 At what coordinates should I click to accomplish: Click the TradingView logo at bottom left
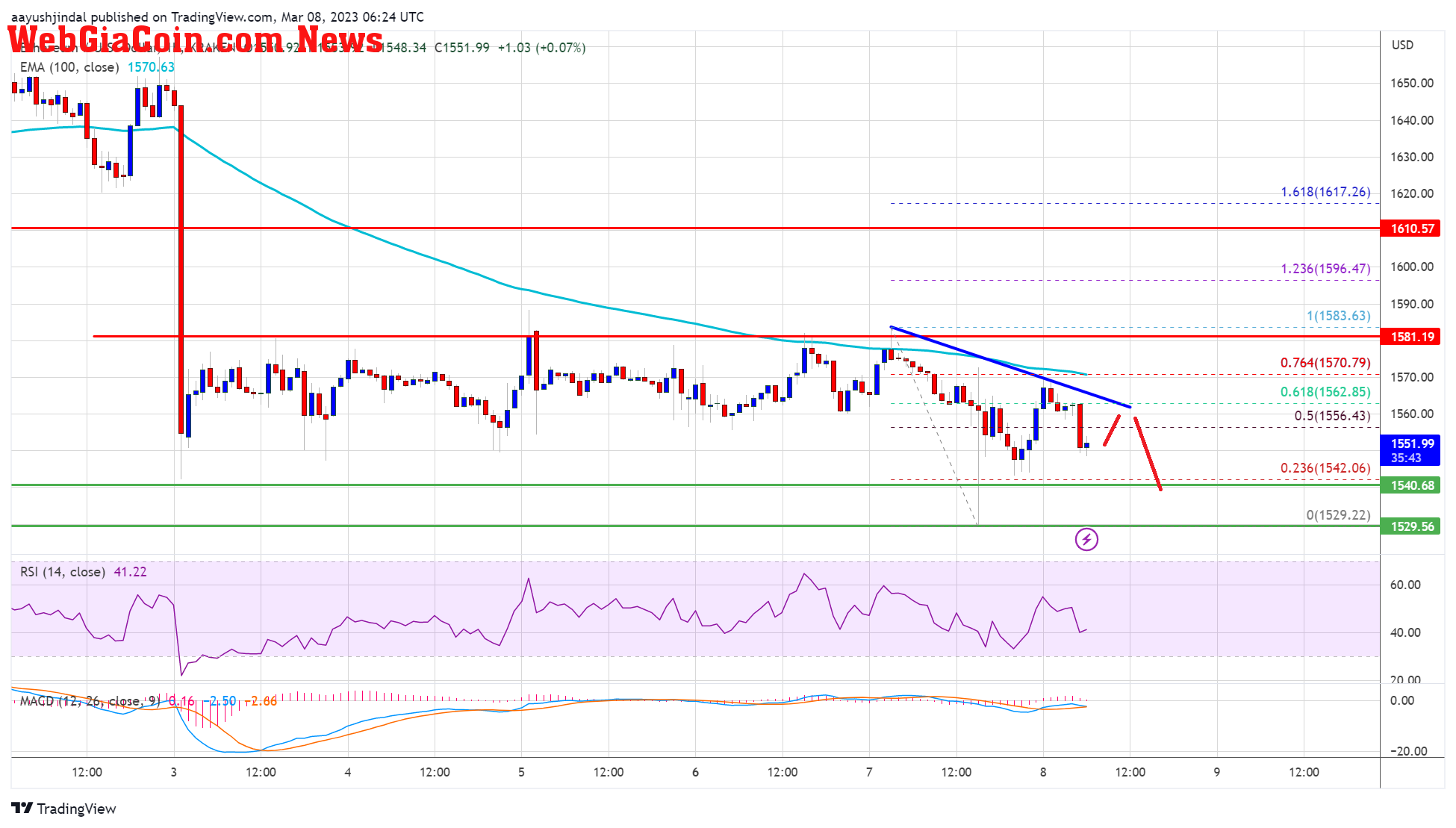(64, 809)
